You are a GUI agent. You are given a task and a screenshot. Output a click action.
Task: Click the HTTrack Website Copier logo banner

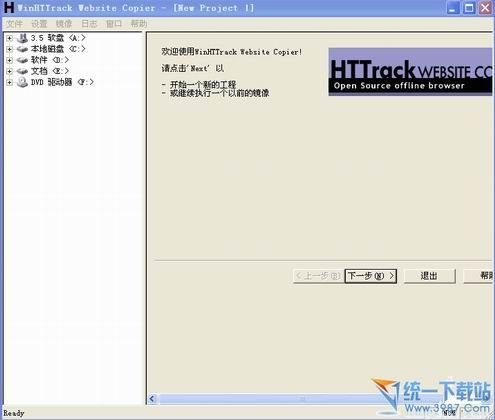point(410,72)
